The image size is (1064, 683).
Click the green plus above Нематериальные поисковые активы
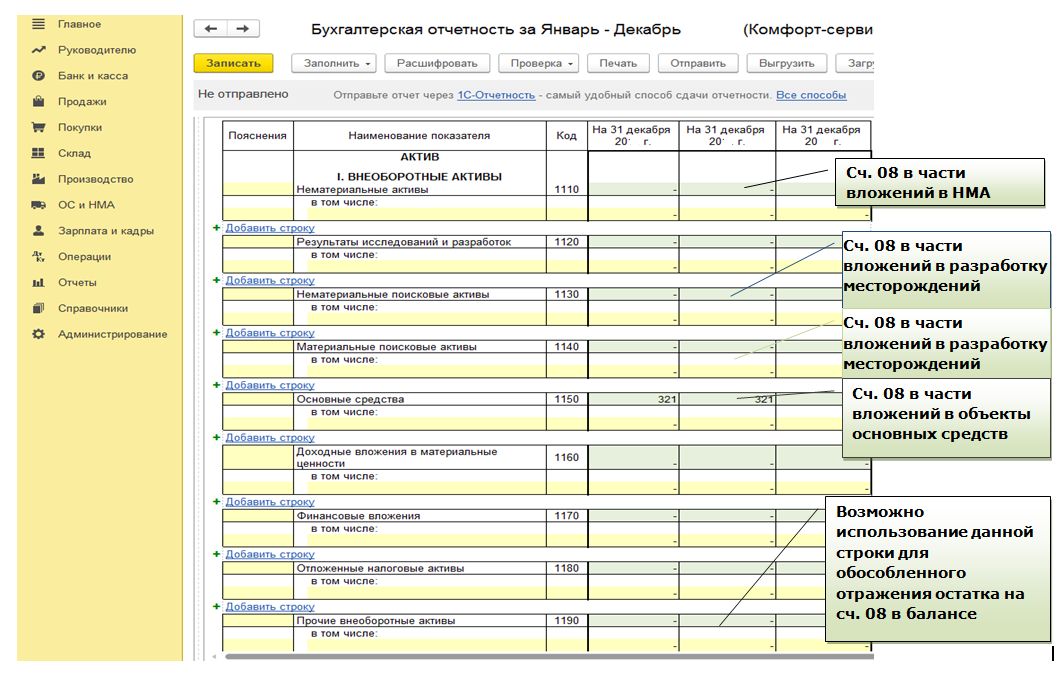[x=216, y=280]
